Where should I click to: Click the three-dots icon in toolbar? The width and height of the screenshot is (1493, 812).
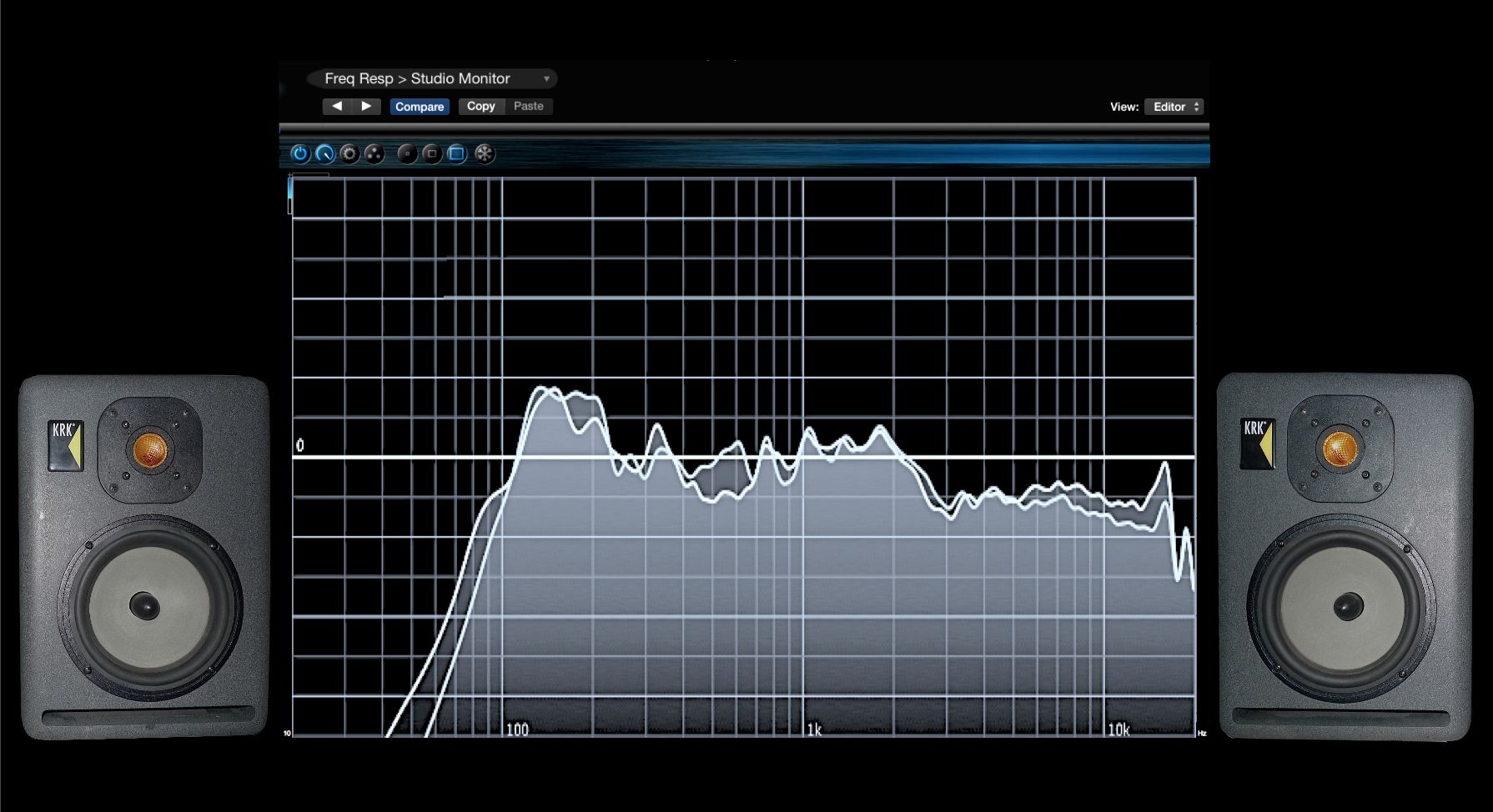[x=375, y=153]
